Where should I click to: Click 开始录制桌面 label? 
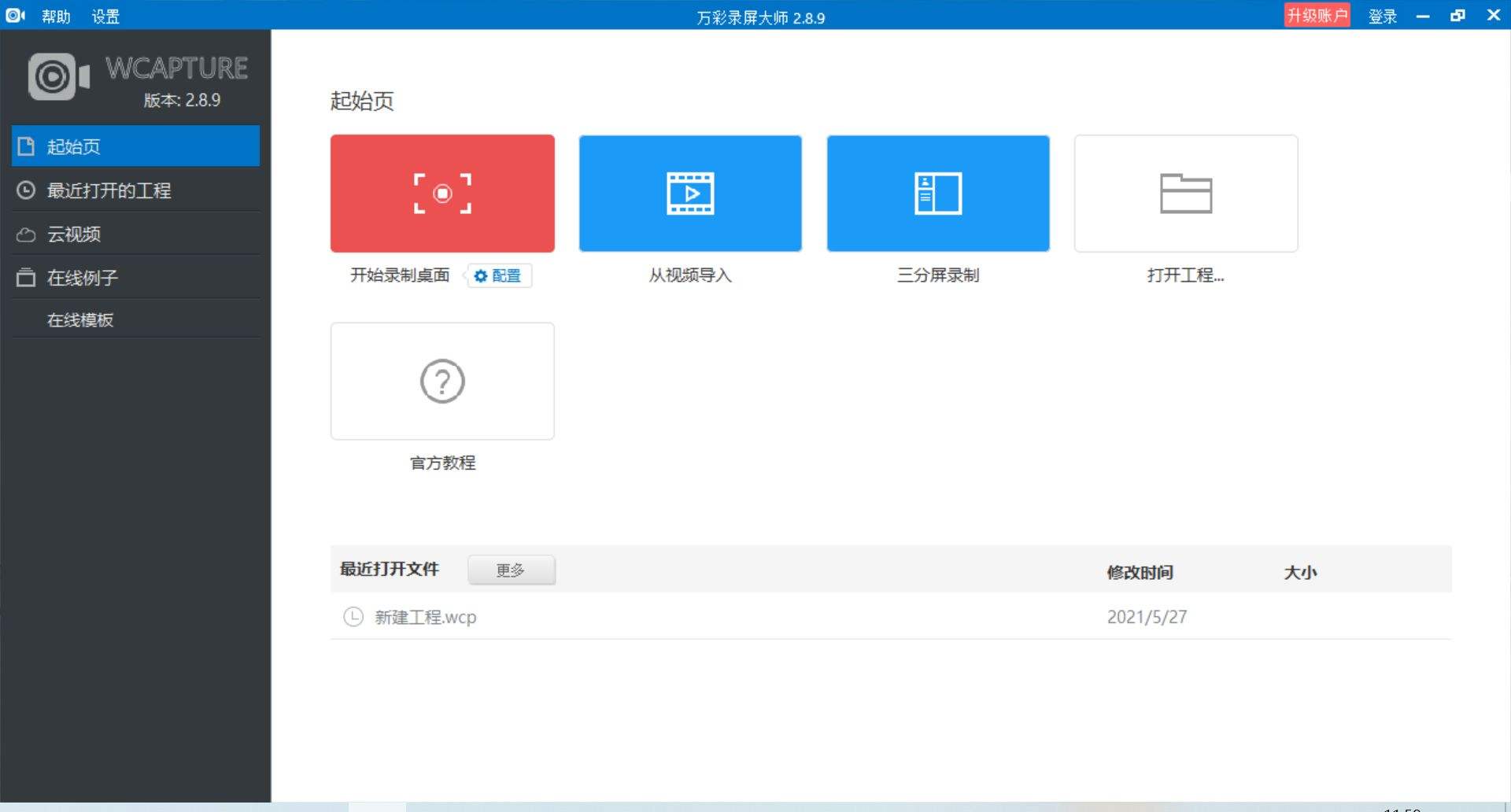point(400,275)
